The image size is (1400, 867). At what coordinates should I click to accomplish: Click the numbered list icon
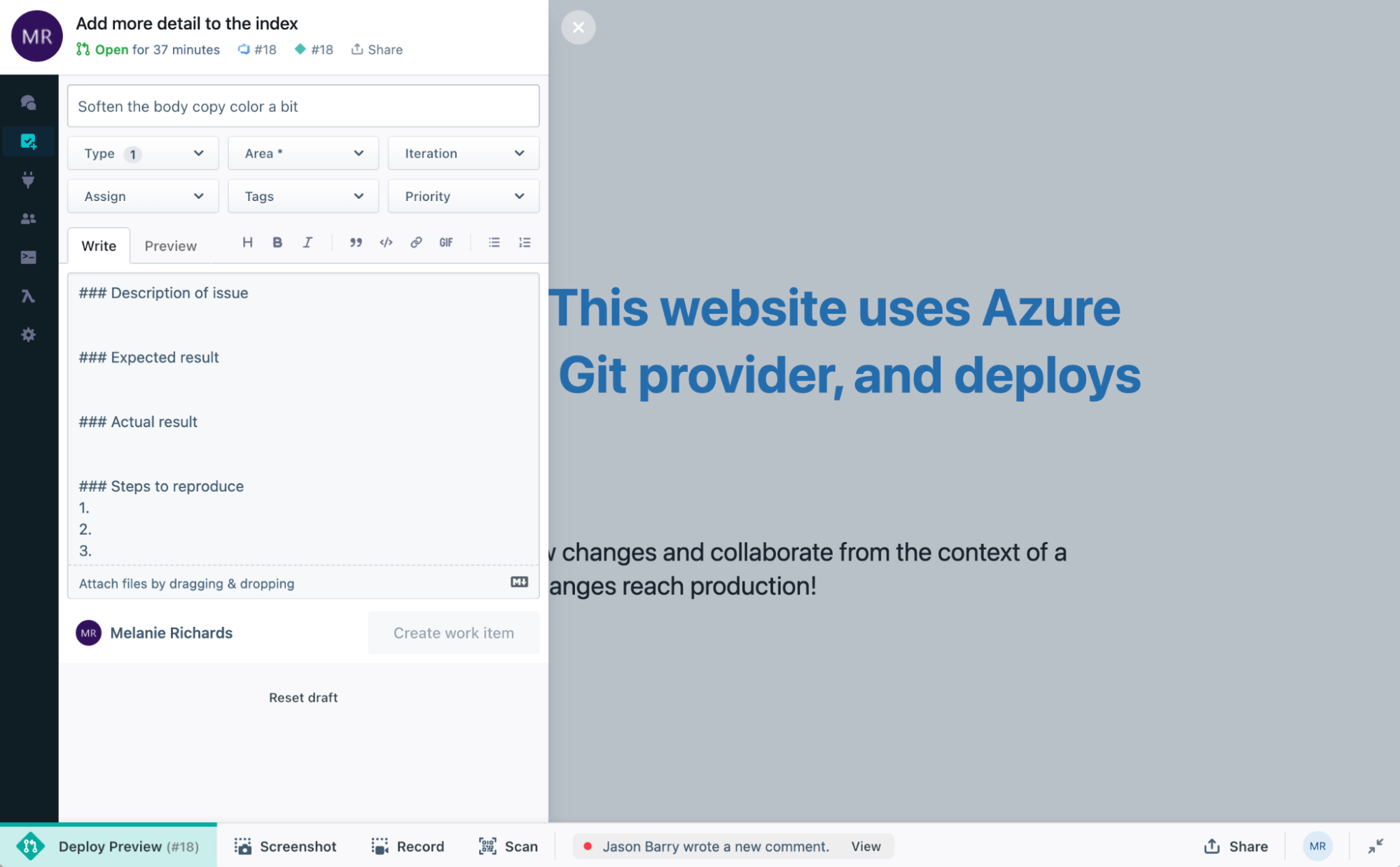[x=525, y=242]
